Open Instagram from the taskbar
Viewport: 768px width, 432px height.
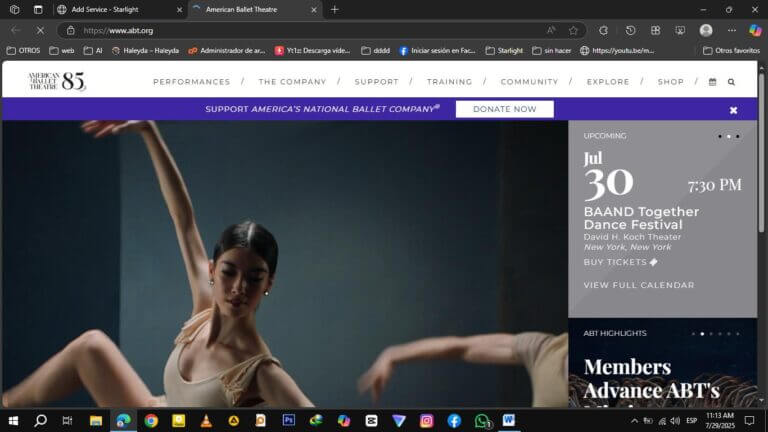426,421
